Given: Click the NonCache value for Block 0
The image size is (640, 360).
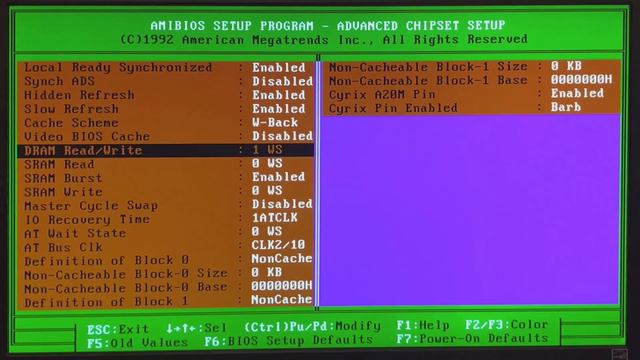Looking at the screenshot, I should pyautogui.click(x=282, y=259).
